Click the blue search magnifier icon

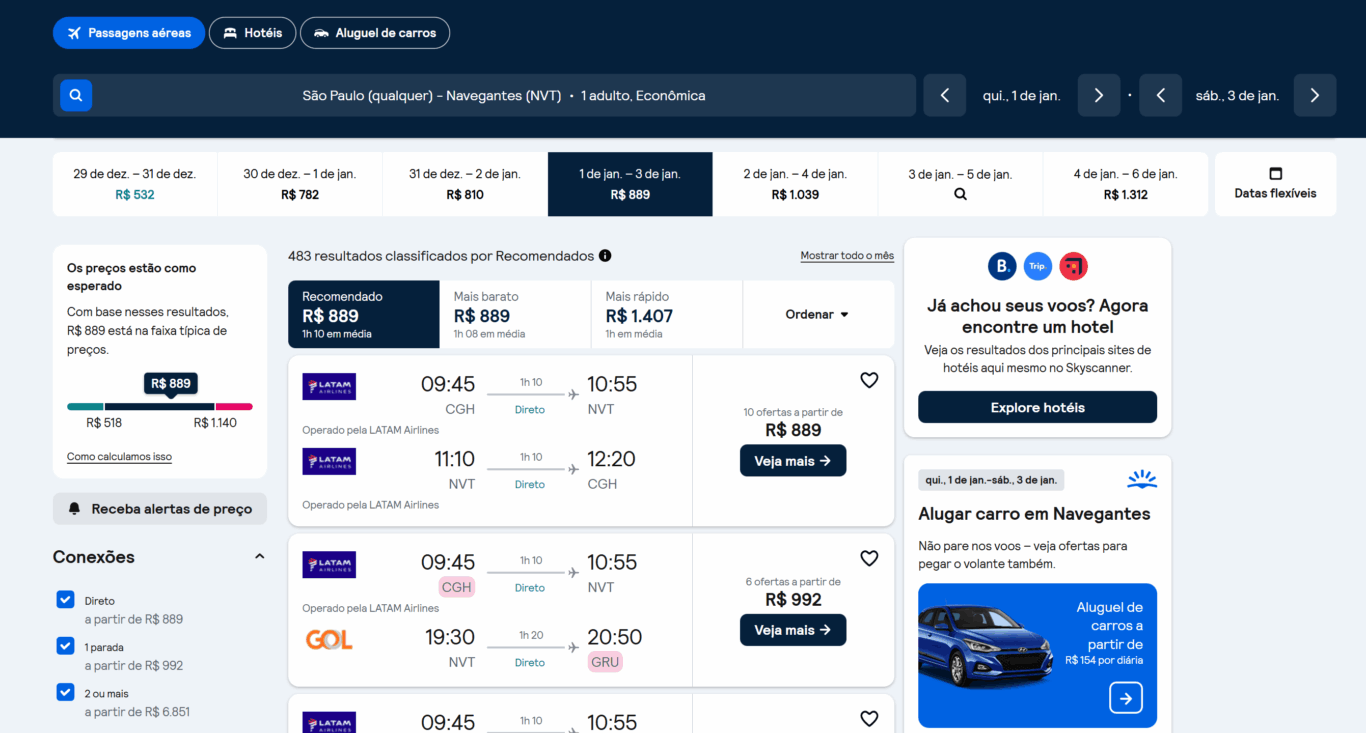(76, 94)
